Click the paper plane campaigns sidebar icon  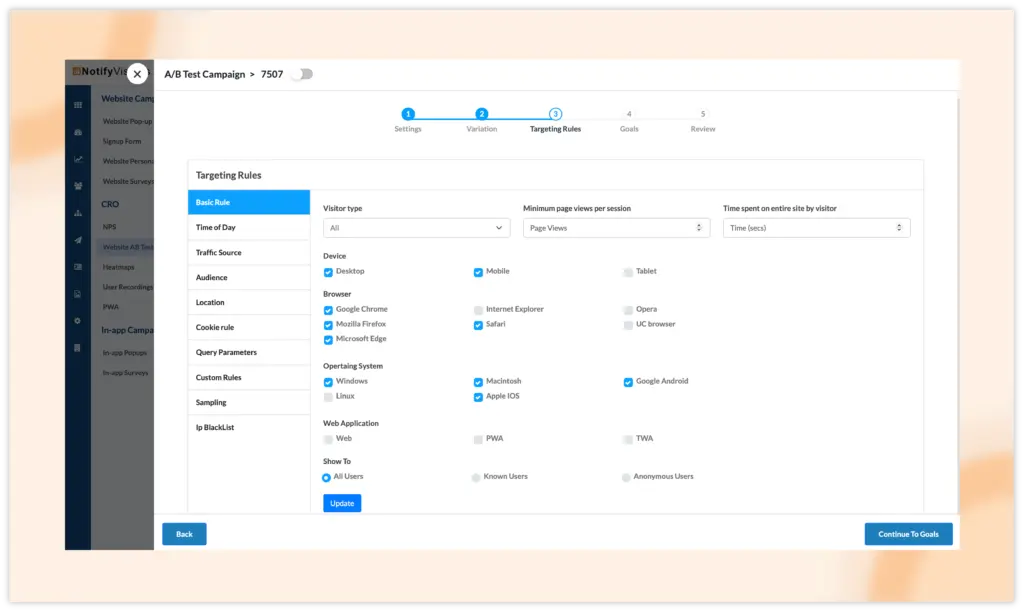pyautogui.click(x=78, y=240)
